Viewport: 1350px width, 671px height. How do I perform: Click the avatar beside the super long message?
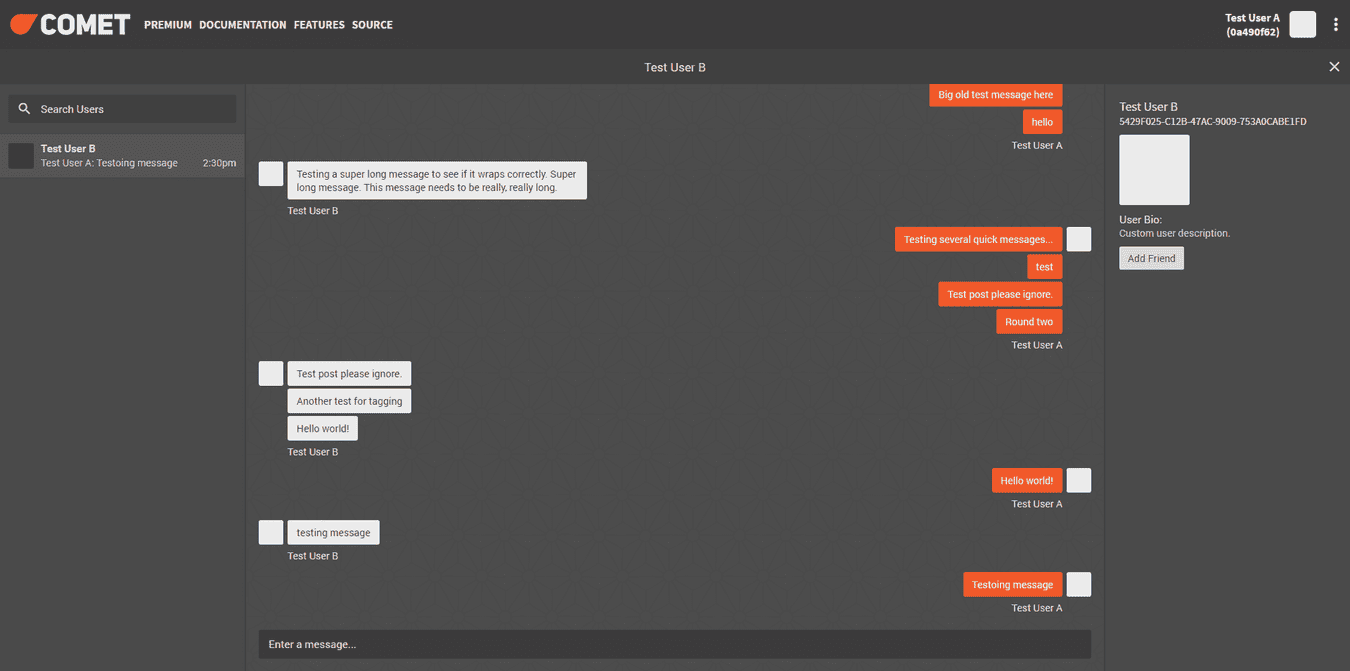(x=271, y=174)
